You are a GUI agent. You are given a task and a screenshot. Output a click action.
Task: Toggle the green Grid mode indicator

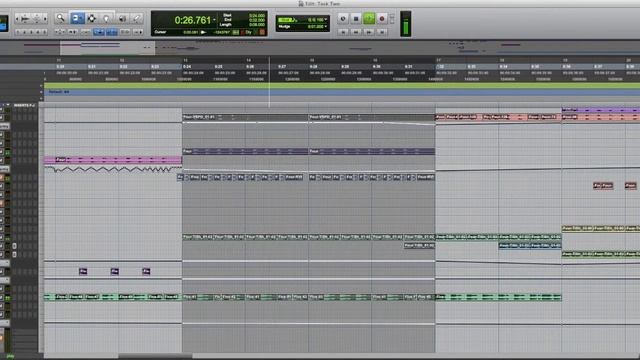tap(287, 20)
